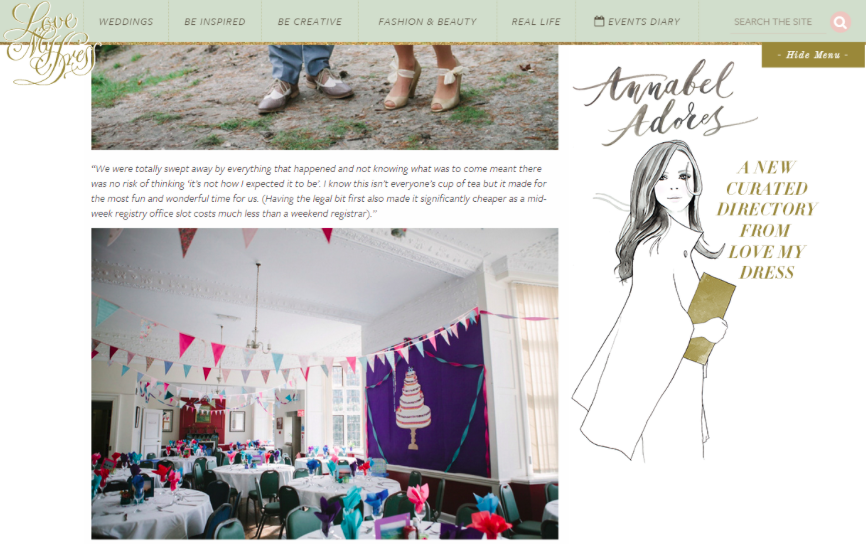This screenshot has width=866, height=544.
Task: Click the 'A New Curated Directory' gold text
Action: (x=767, y=220)
